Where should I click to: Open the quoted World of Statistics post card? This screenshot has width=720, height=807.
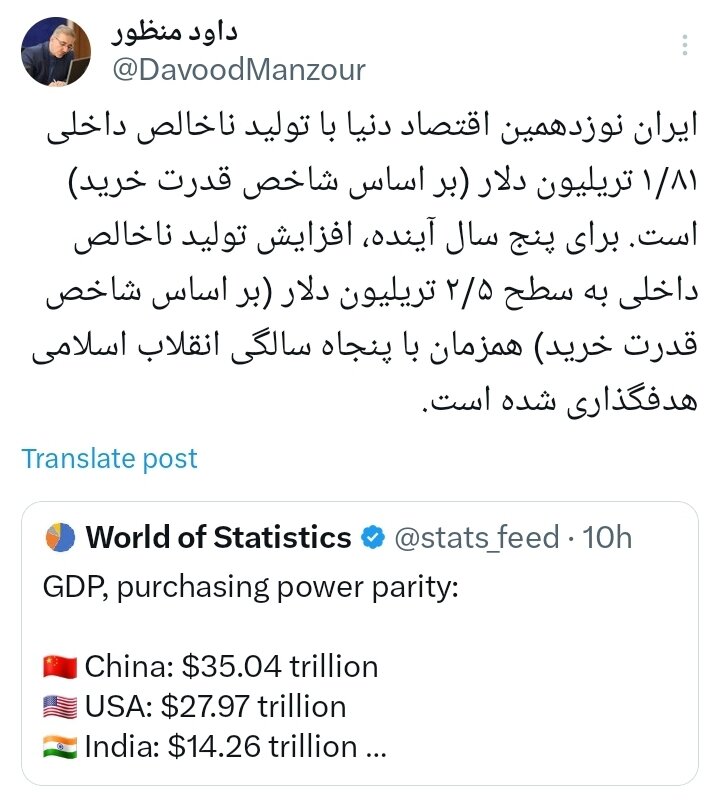click(360, 640)
